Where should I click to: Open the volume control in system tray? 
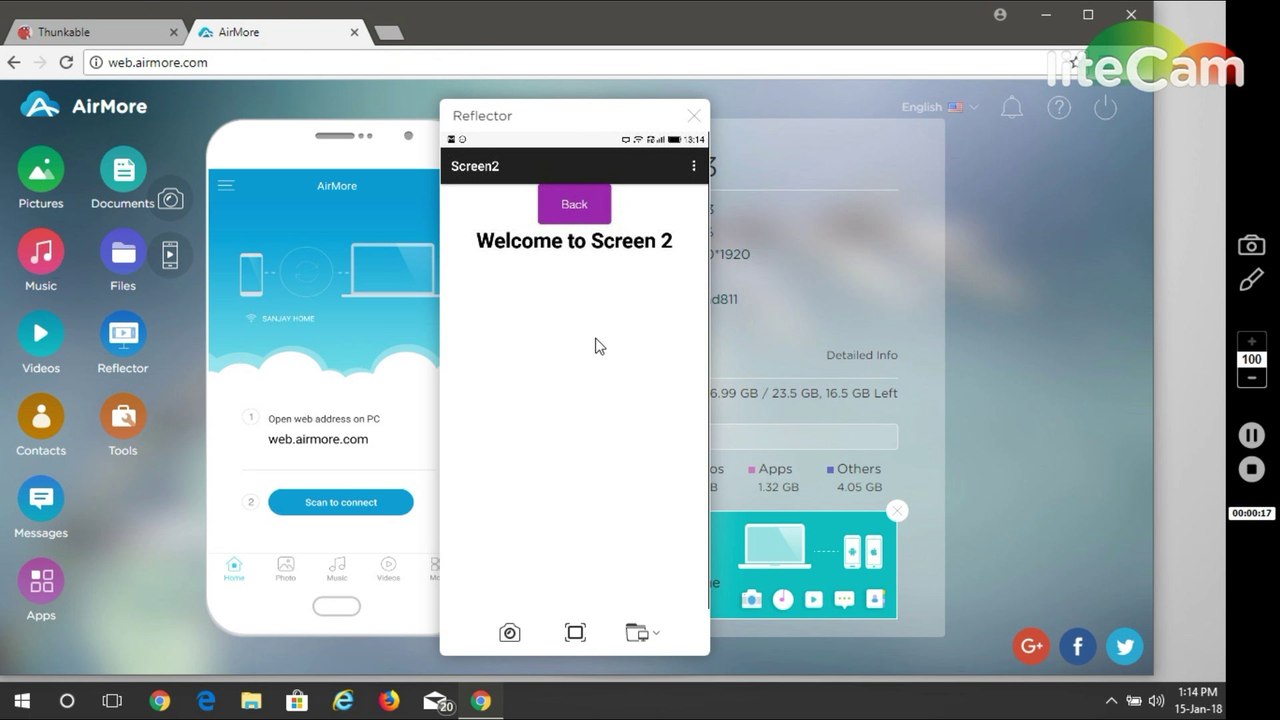point(1157,701)
